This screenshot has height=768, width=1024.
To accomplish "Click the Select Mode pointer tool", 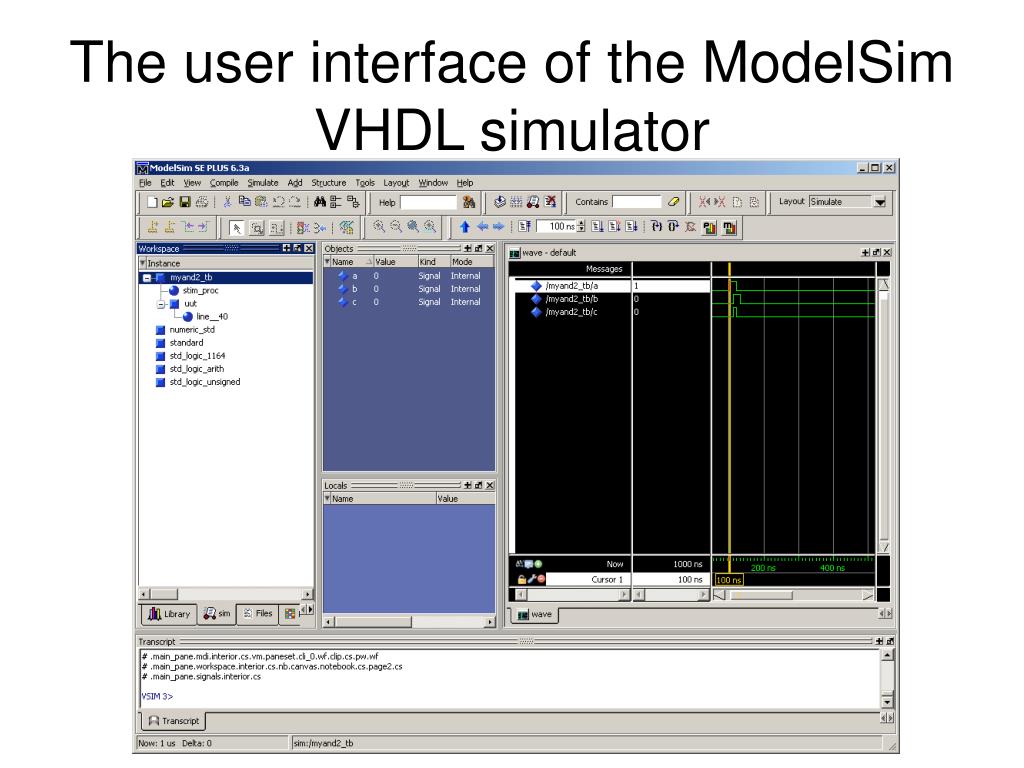I will (x=237, y=227).
